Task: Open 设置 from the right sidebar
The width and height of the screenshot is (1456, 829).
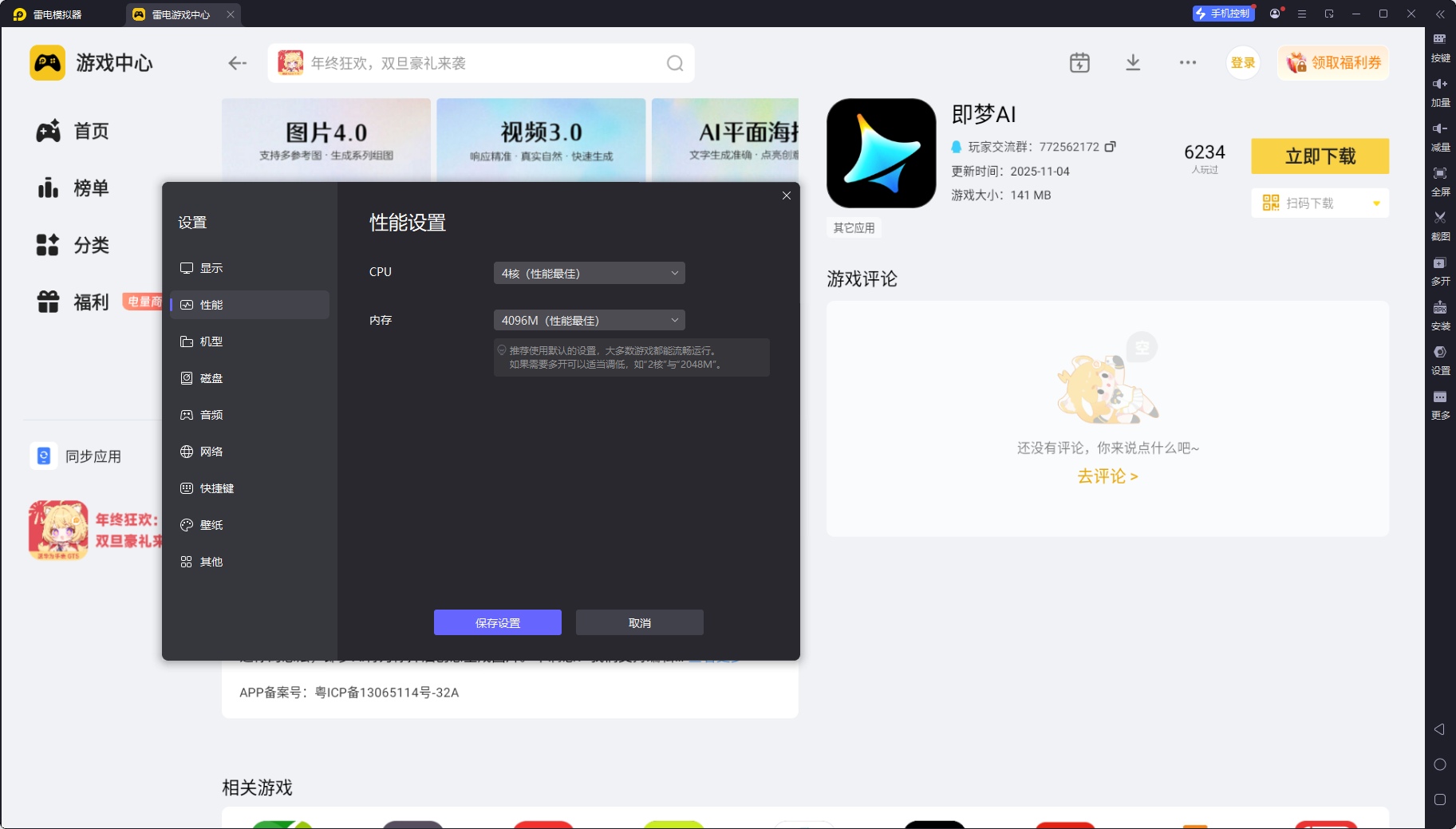Action: [x=1440, y=360]
